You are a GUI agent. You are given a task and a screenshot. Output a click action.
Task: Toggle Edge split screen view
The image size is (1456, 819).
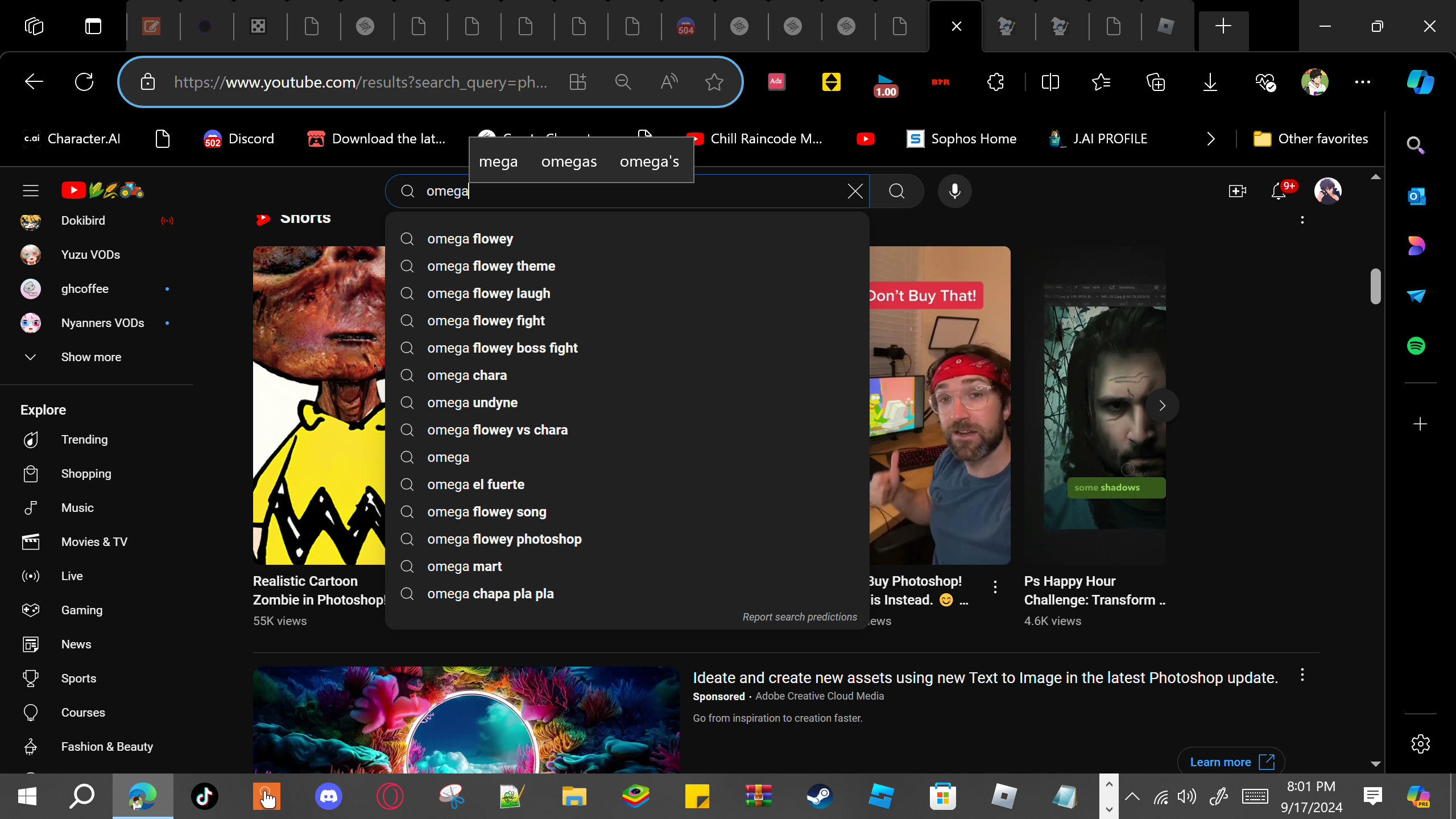coord(1050,82)
